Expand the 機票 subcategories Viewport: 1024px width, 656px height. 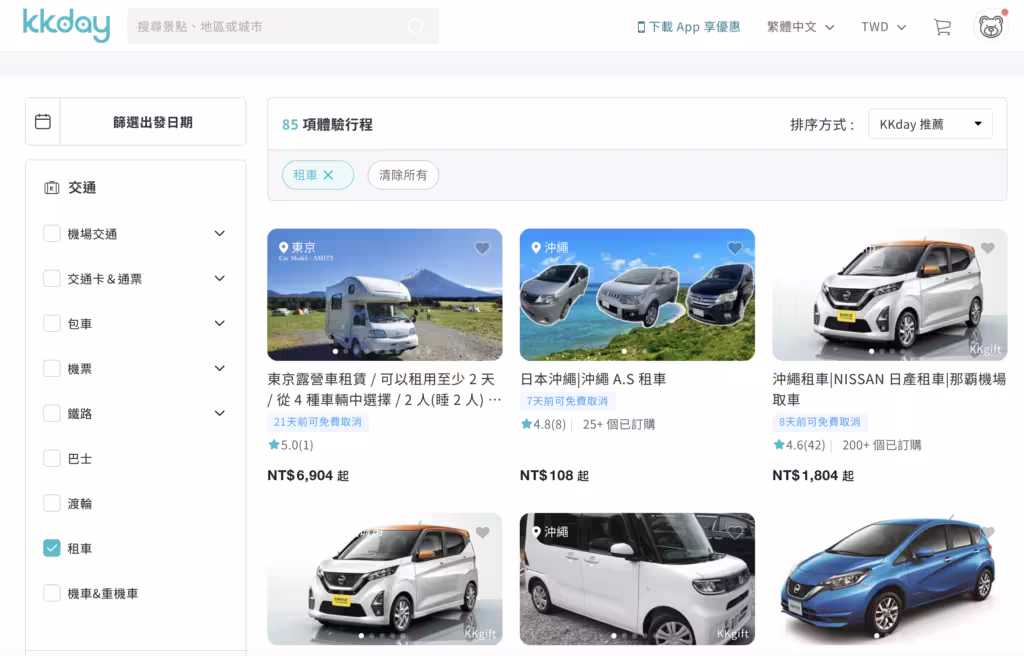point(219,369)
